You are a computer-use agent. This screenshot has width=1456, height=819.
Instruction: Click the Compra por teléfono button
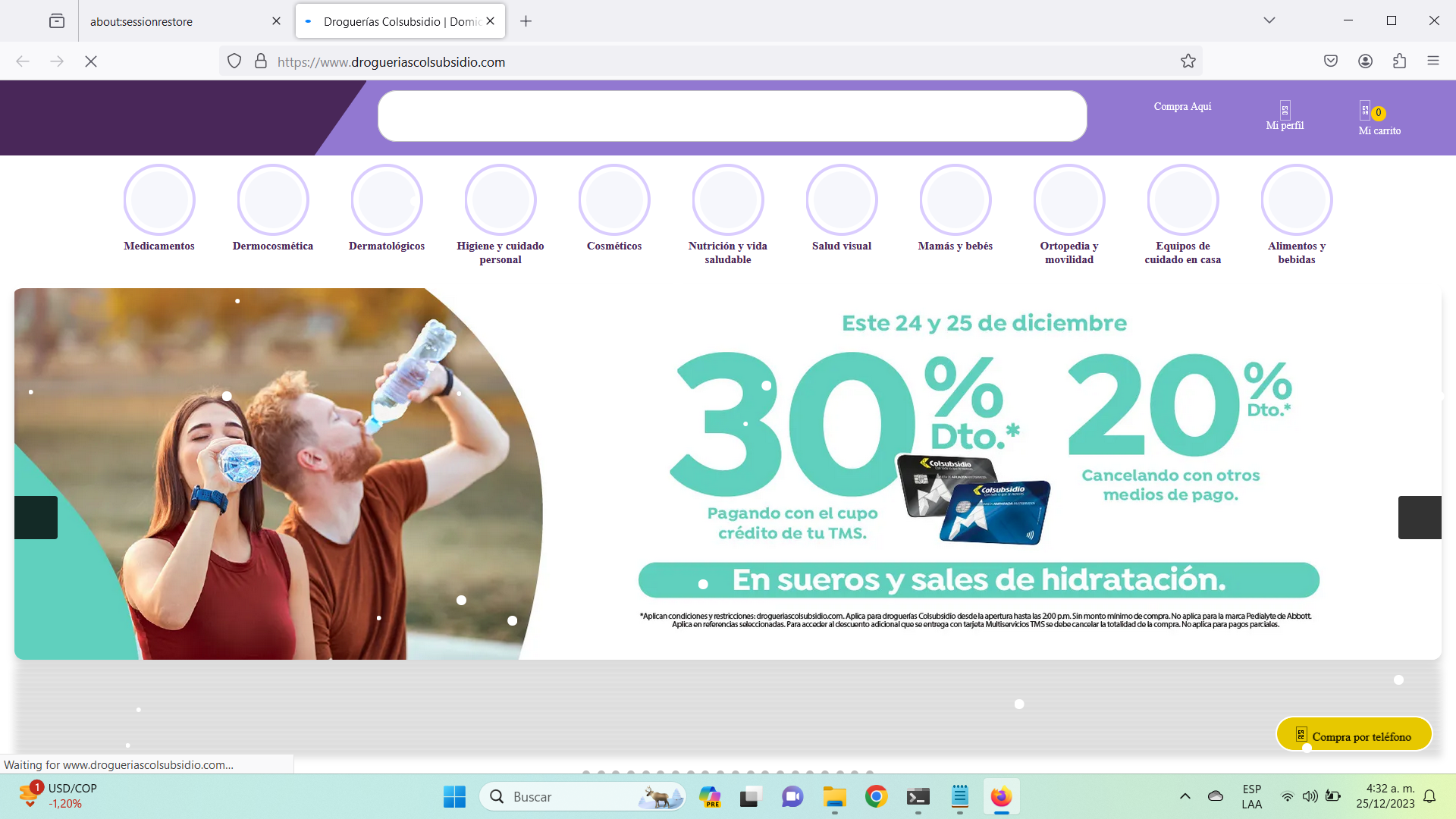pos(1354,735)
